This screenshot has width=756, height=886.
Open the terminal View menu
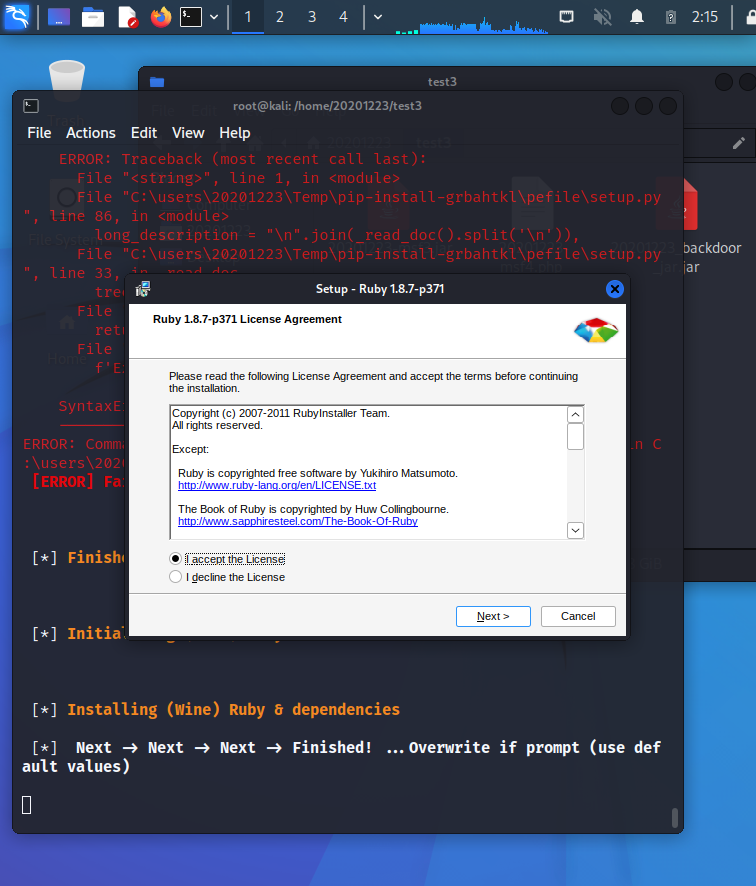(188, 133)
